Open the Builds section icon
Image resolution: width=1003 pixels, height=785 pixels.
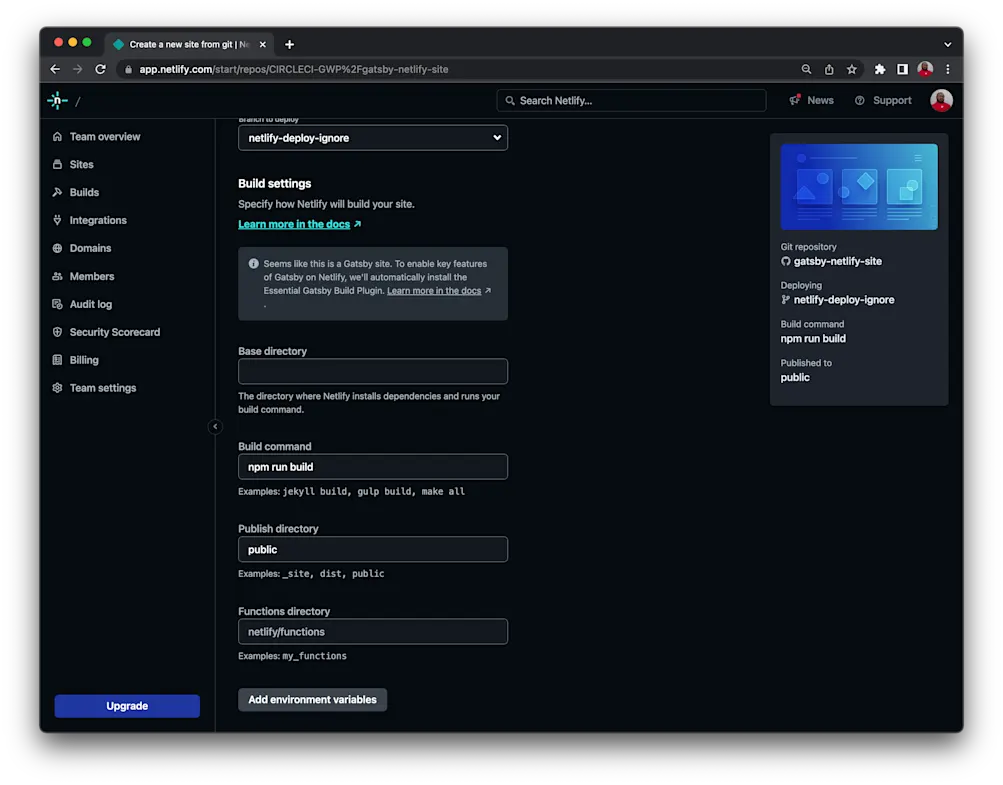[60, 192]
